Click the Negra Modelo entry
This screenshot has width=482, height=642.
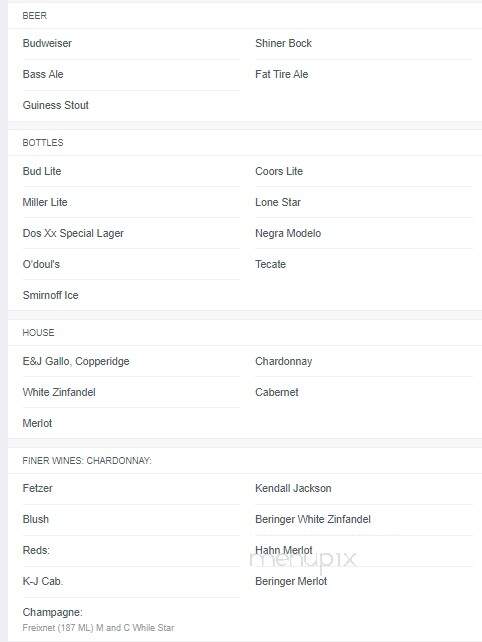tap(288, 233)
